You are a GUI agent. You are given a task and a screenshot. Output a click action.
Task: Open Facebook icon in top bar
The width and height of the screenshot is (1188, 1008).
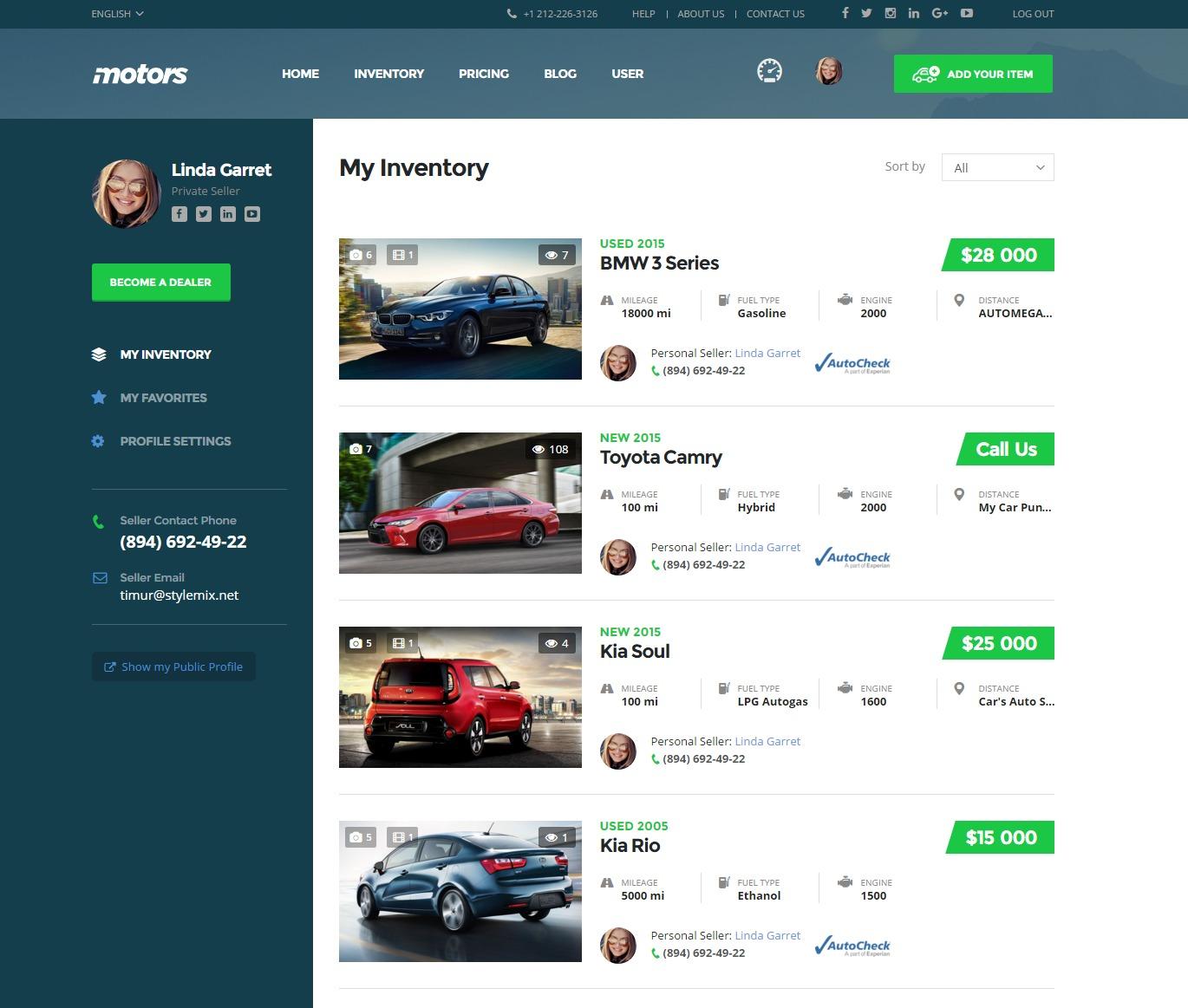845,13
